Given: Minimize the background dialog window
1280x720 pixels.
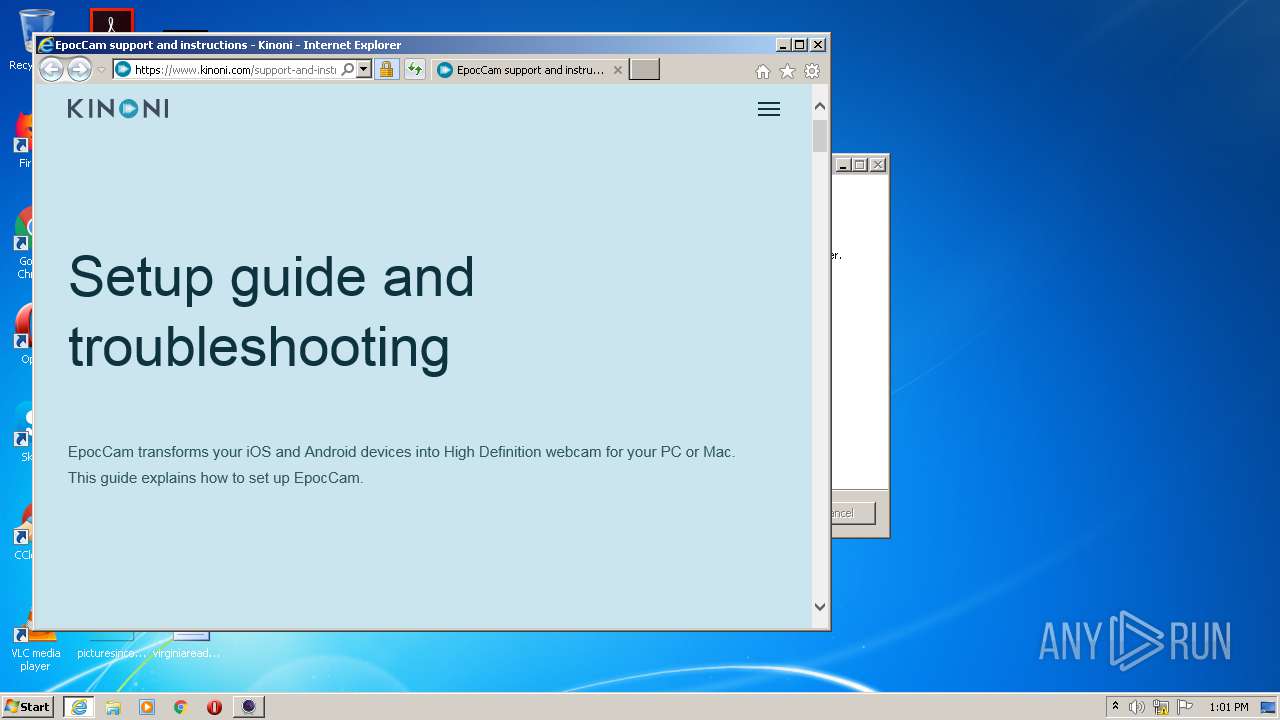Looking at the screenshot, I should click(843, 165).
